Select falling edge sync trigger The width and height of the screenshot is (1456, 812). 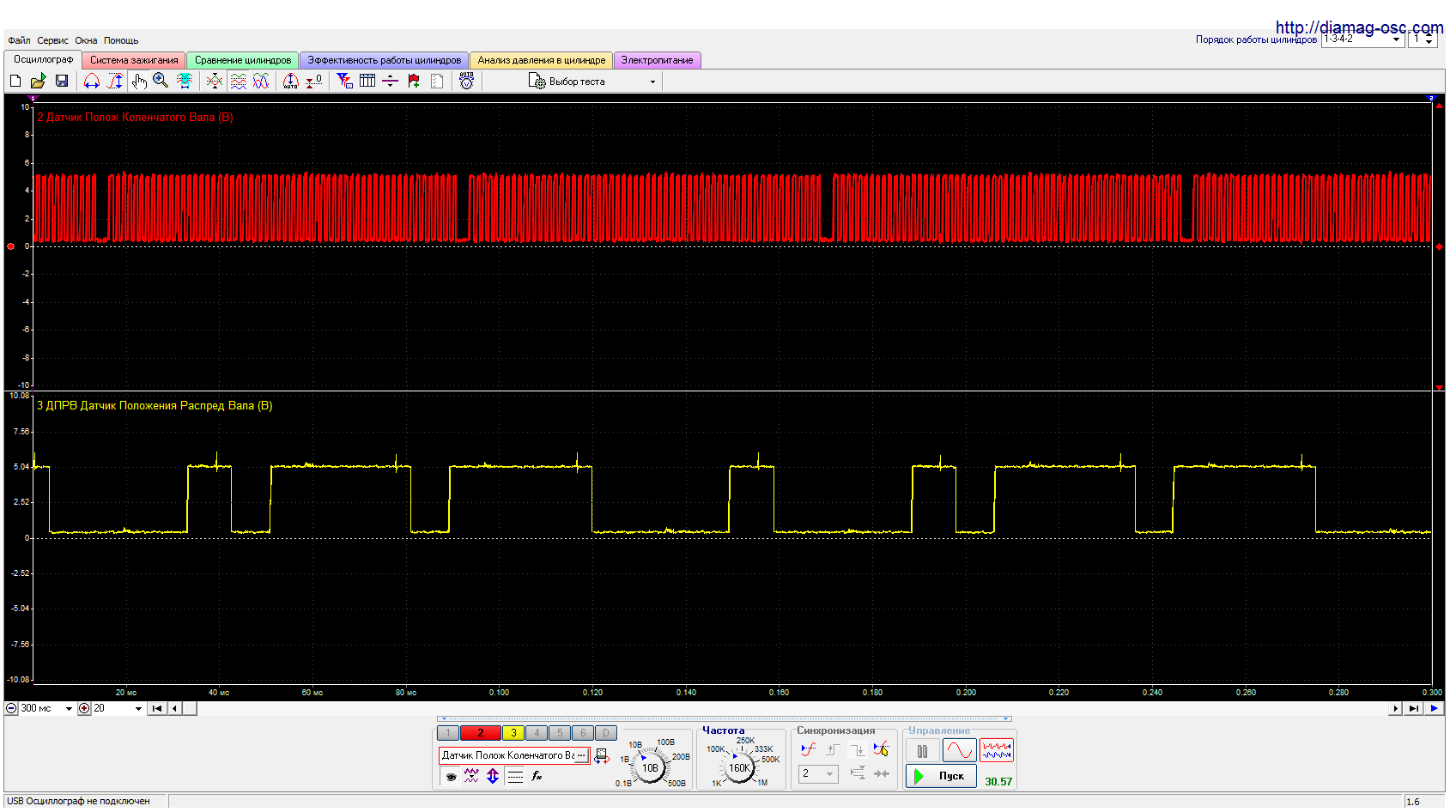coord(857,749)
